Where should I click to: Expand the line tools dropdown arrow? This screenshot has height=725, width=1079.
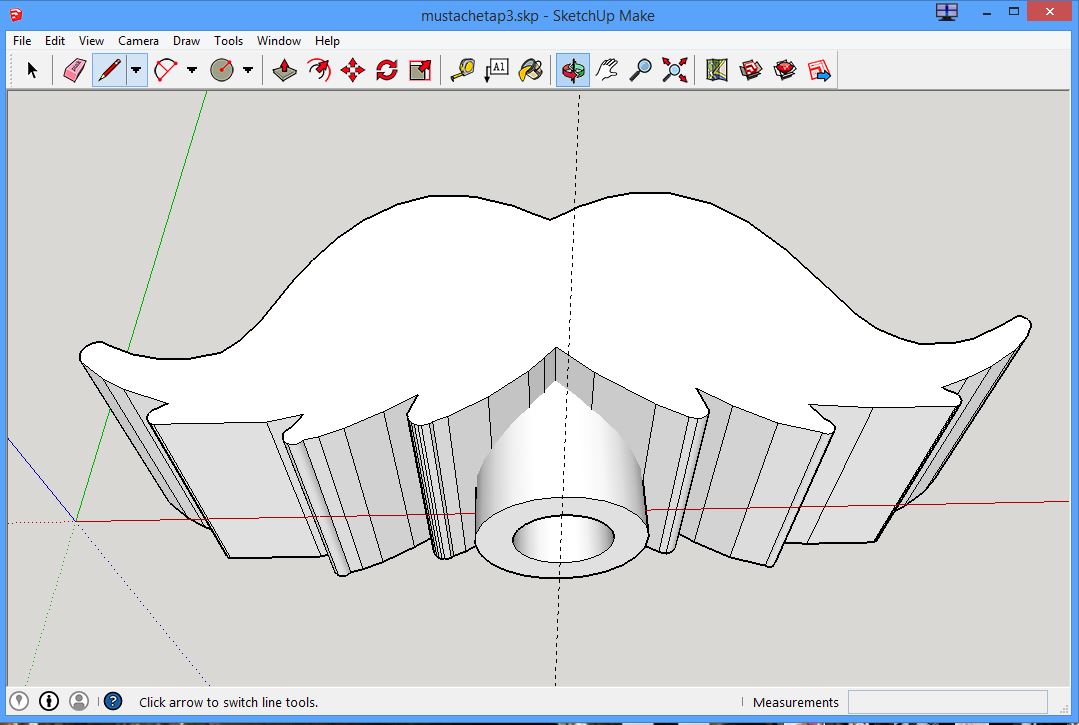pos(136,70)
